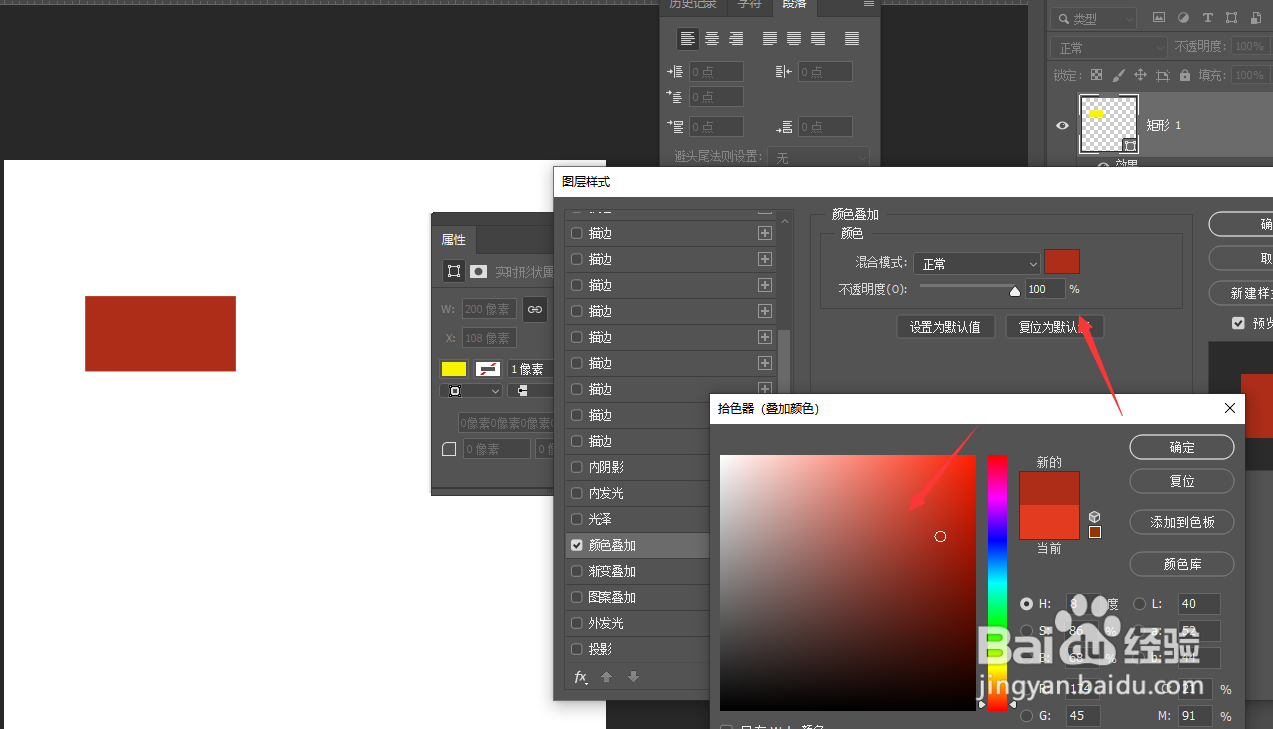Viewport: 1273px width, 729px height.
Task: Pick color in saturation-brightness field
Action: (x=847, y=583)
